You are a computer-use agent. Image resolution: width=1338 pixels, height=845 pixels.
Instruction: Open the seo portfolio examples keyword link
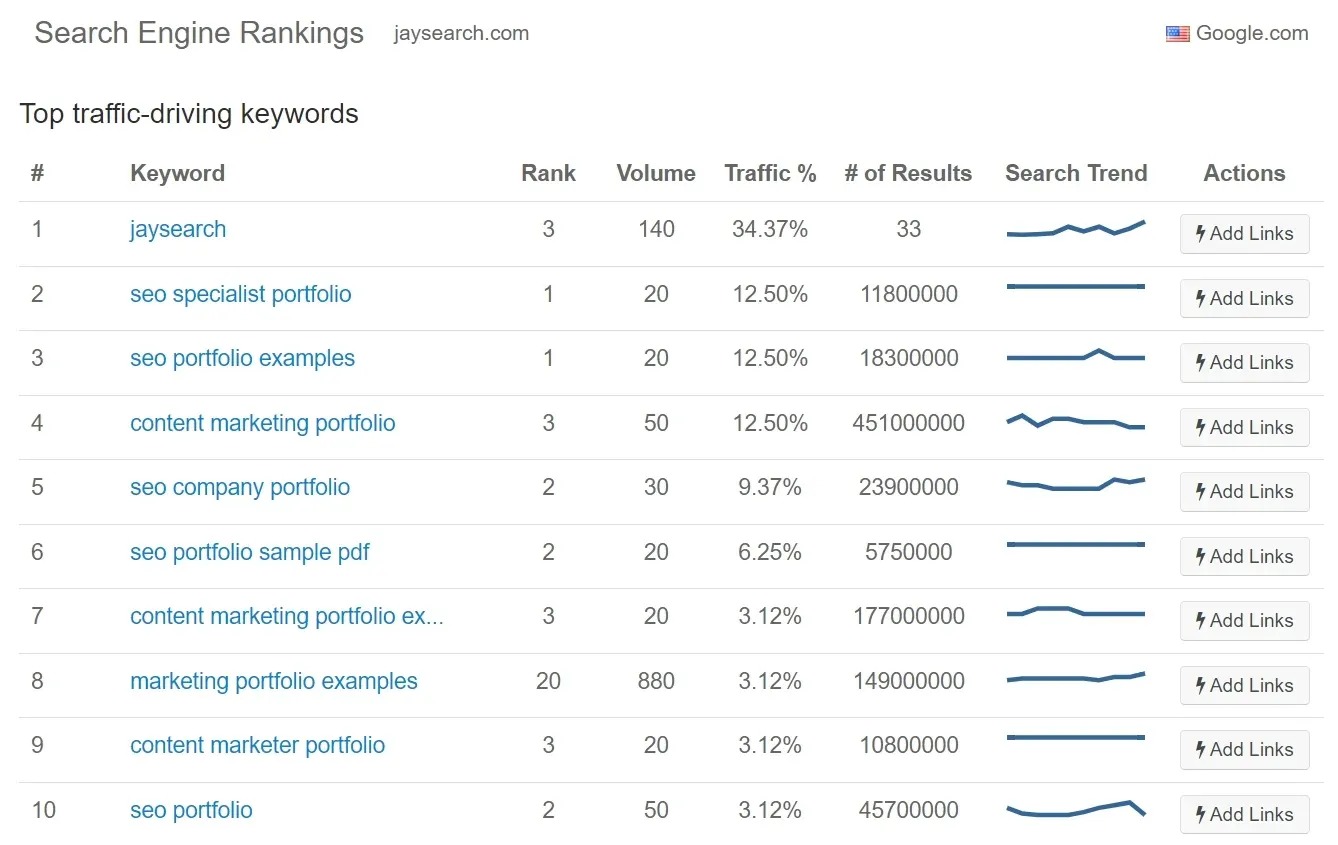coord(242,358)
